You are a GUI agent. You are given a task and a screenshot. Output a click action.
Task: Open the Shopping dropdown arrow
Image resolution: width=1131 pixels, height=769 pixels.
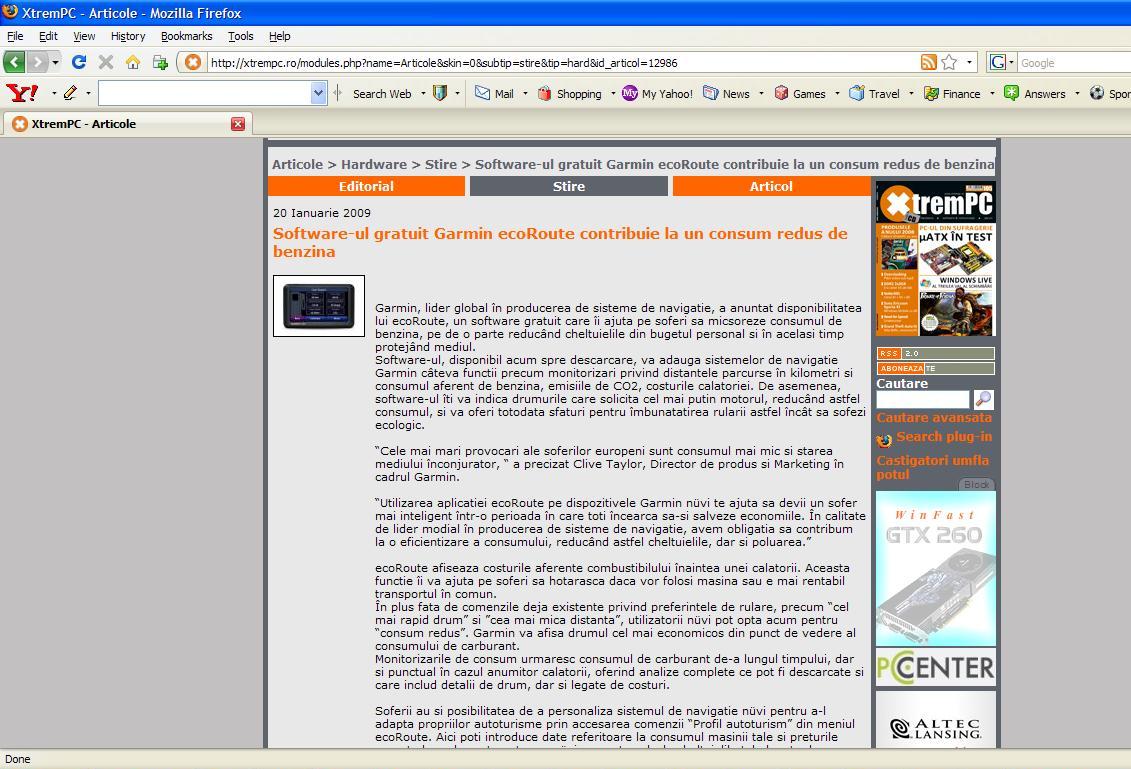pyautogui.click(x=613, y=93)
